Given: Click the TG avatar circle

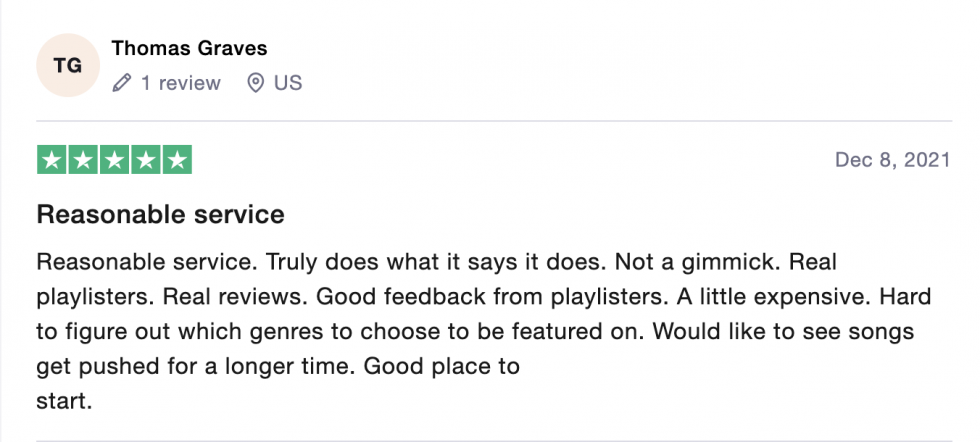Looking at the screenshot, I should [x=68, y=65].
